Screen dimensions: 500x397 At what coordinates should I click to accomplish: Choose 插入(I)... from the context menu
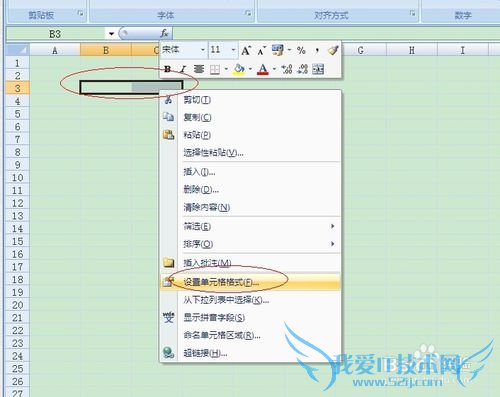[251, 172]
